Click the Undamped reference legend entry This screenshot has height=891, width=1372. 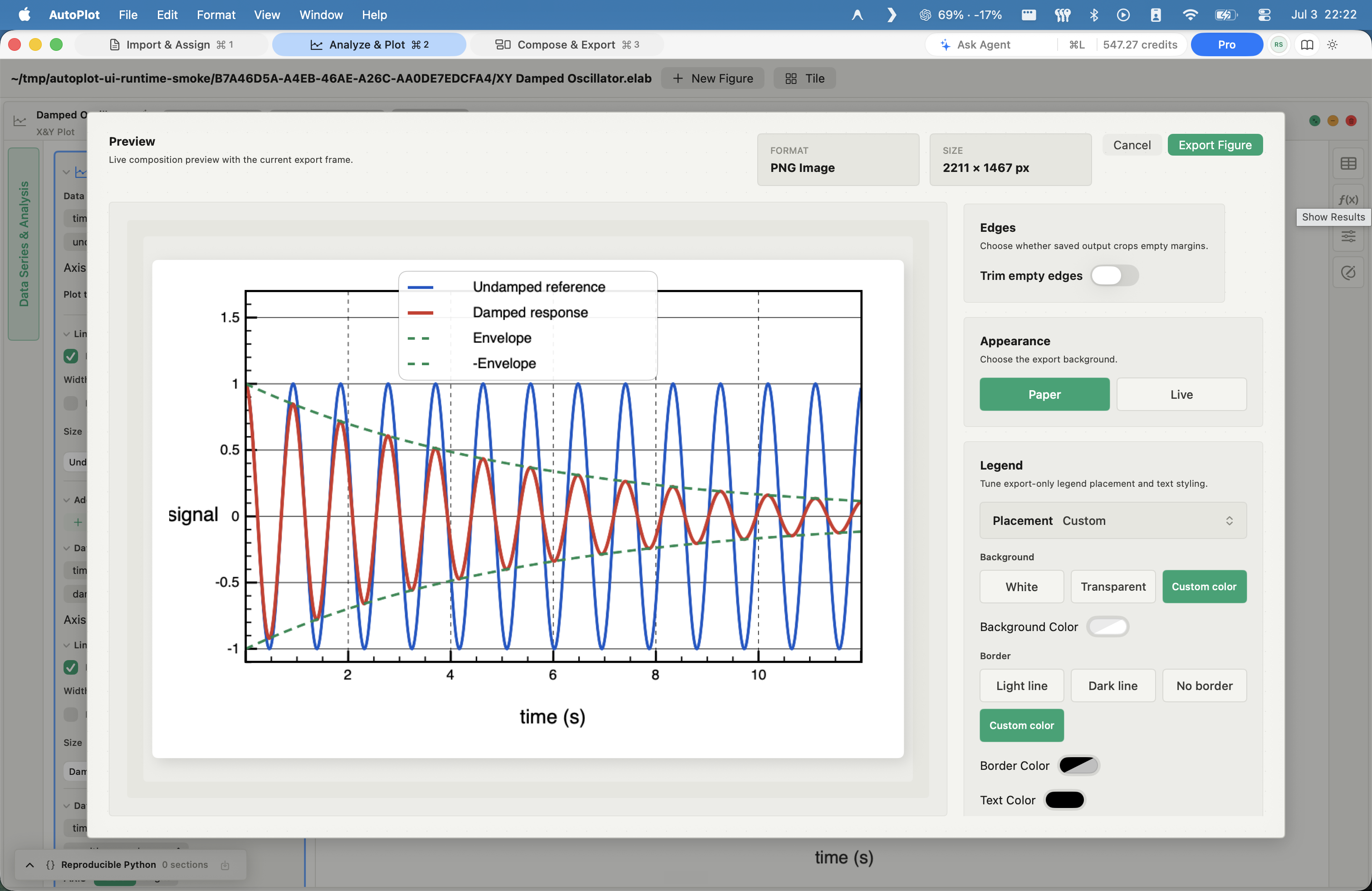click(x=539, y=286)
